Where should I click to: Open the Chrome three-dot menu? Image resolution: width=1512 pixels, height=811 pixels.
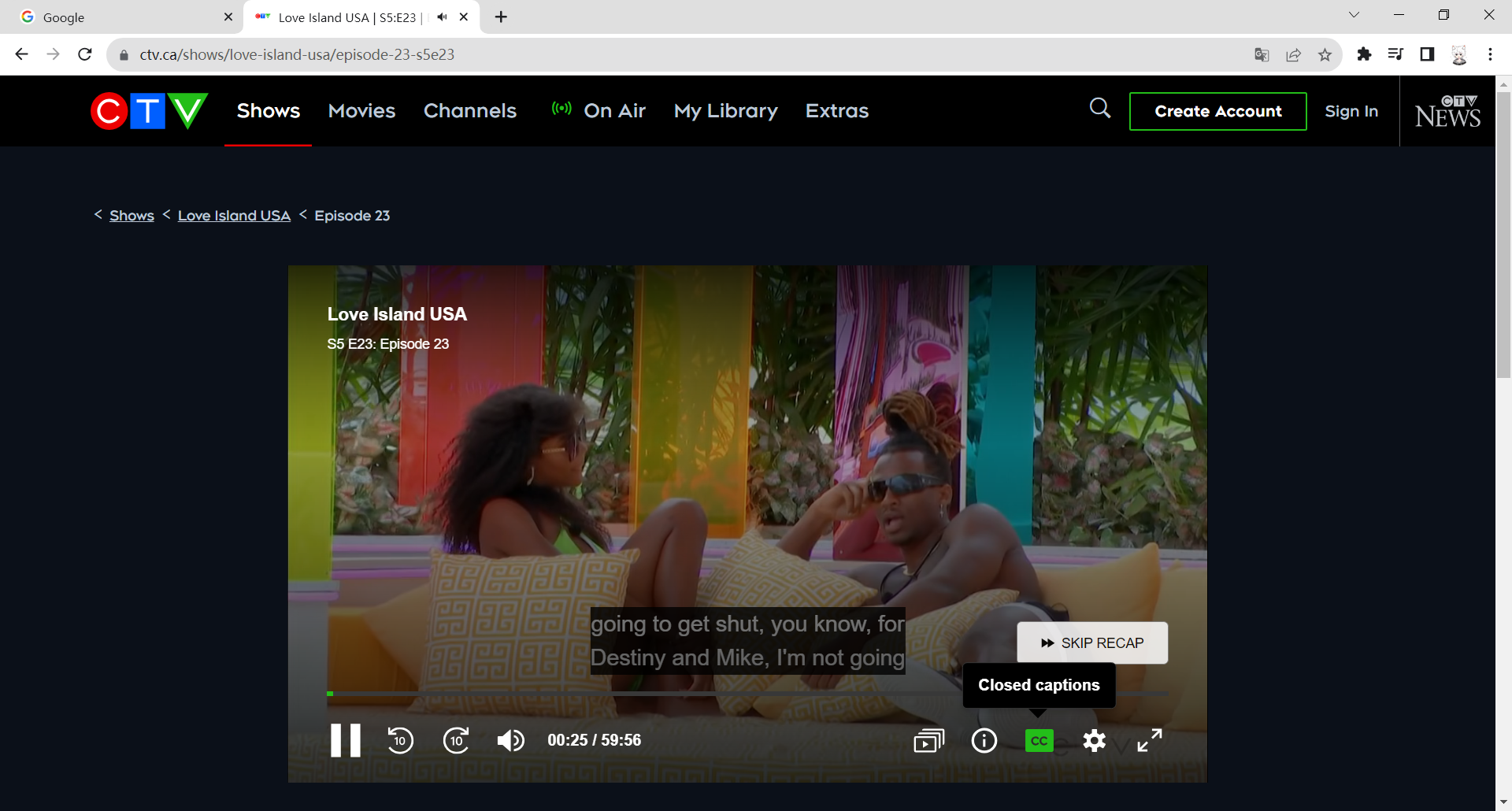coord(1490,54)
